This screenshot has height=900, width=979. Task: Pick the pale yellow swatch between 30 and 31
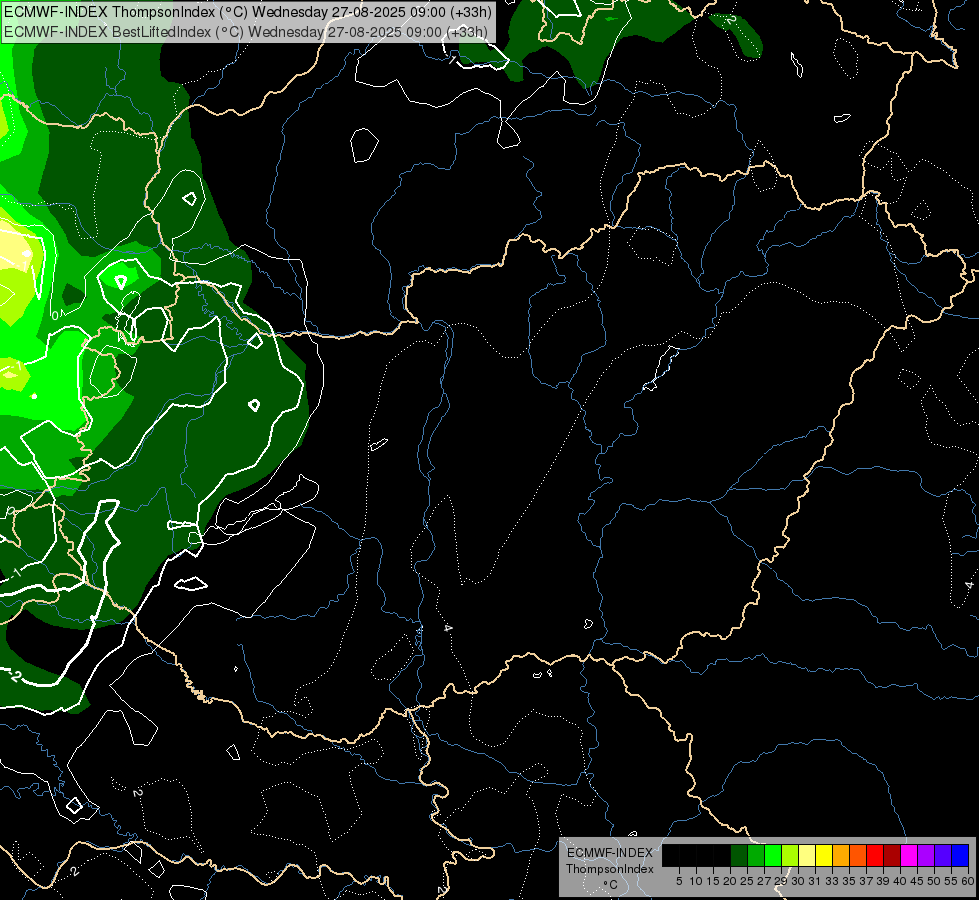(x=807, y=855)
